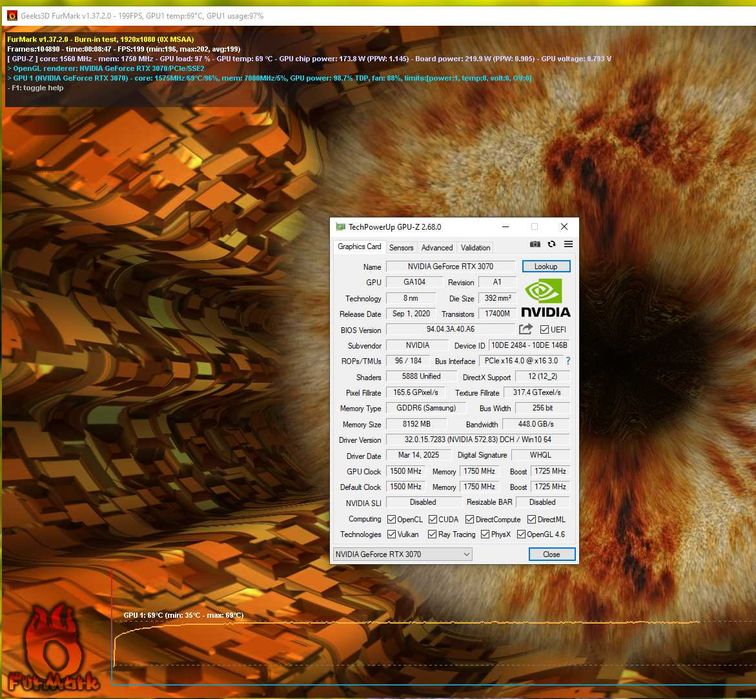Toggle the Vulkan checkbox
This screenshot has width=756, height=699.
click(392, 534)
